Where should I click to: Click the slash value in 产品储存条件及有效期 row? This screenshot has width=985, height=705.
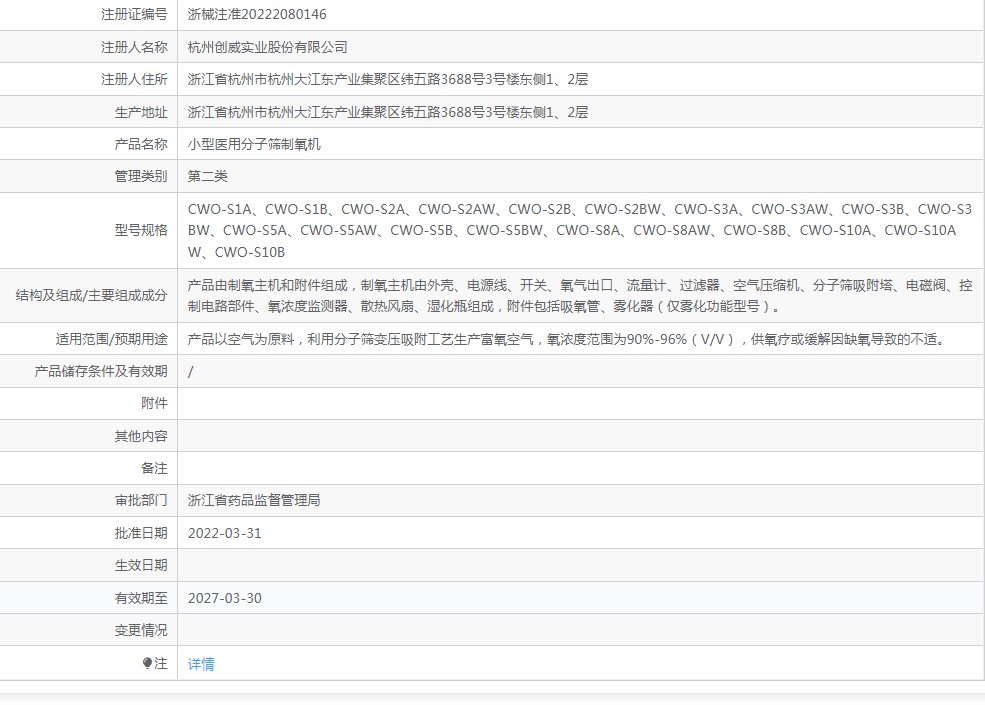coord(190,372)
